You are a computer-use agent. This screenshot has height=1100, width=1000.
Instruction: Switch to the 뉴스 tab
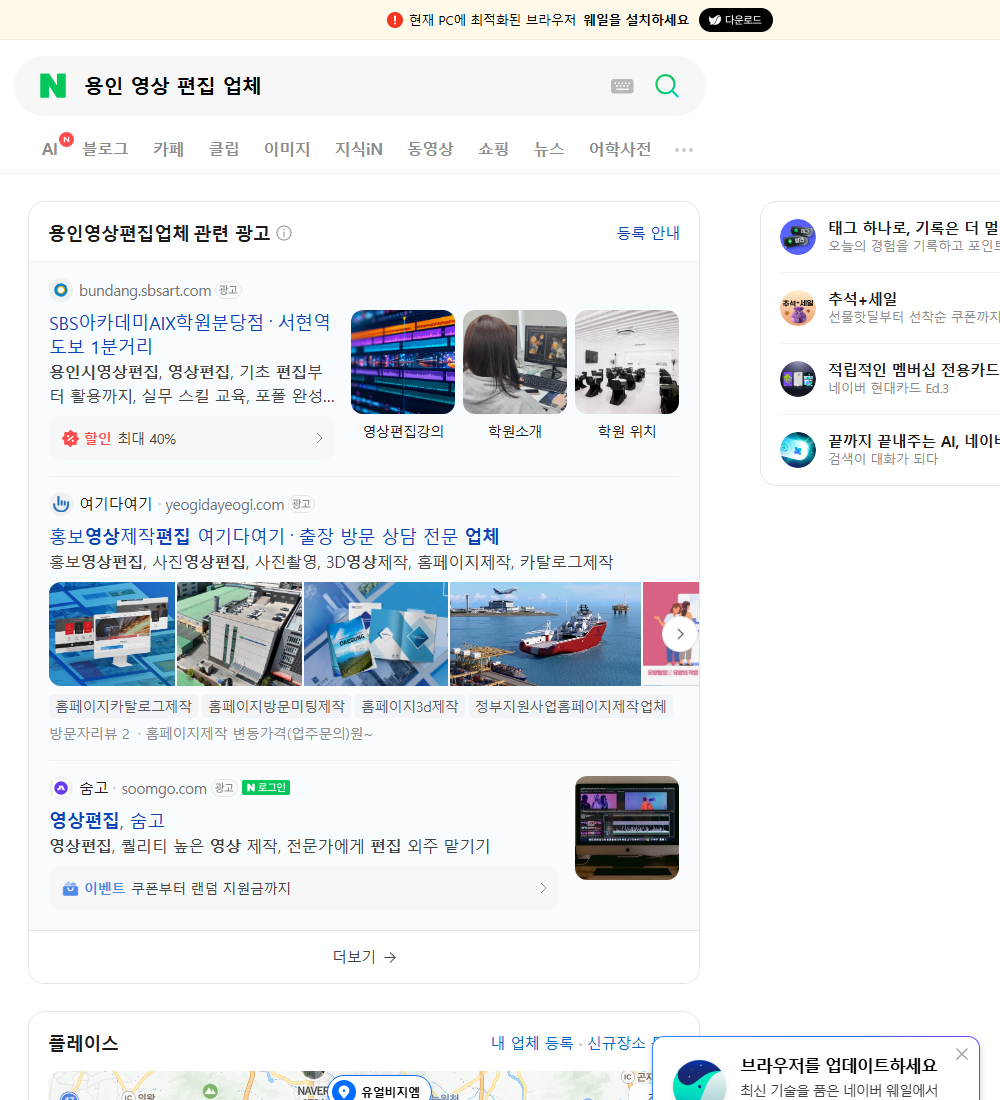pyautogui.click(x=549, y=149)
